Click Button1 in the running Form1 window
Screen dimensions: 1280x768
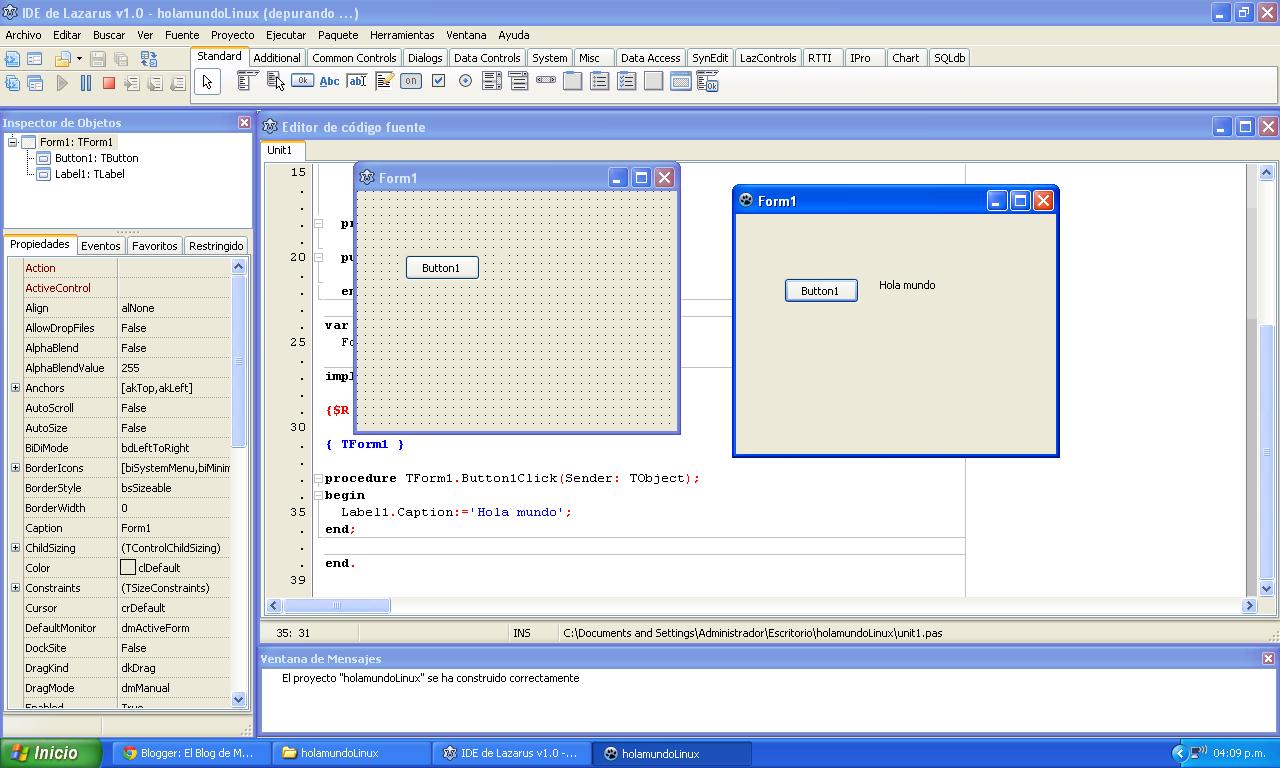(x=821, y=291)
